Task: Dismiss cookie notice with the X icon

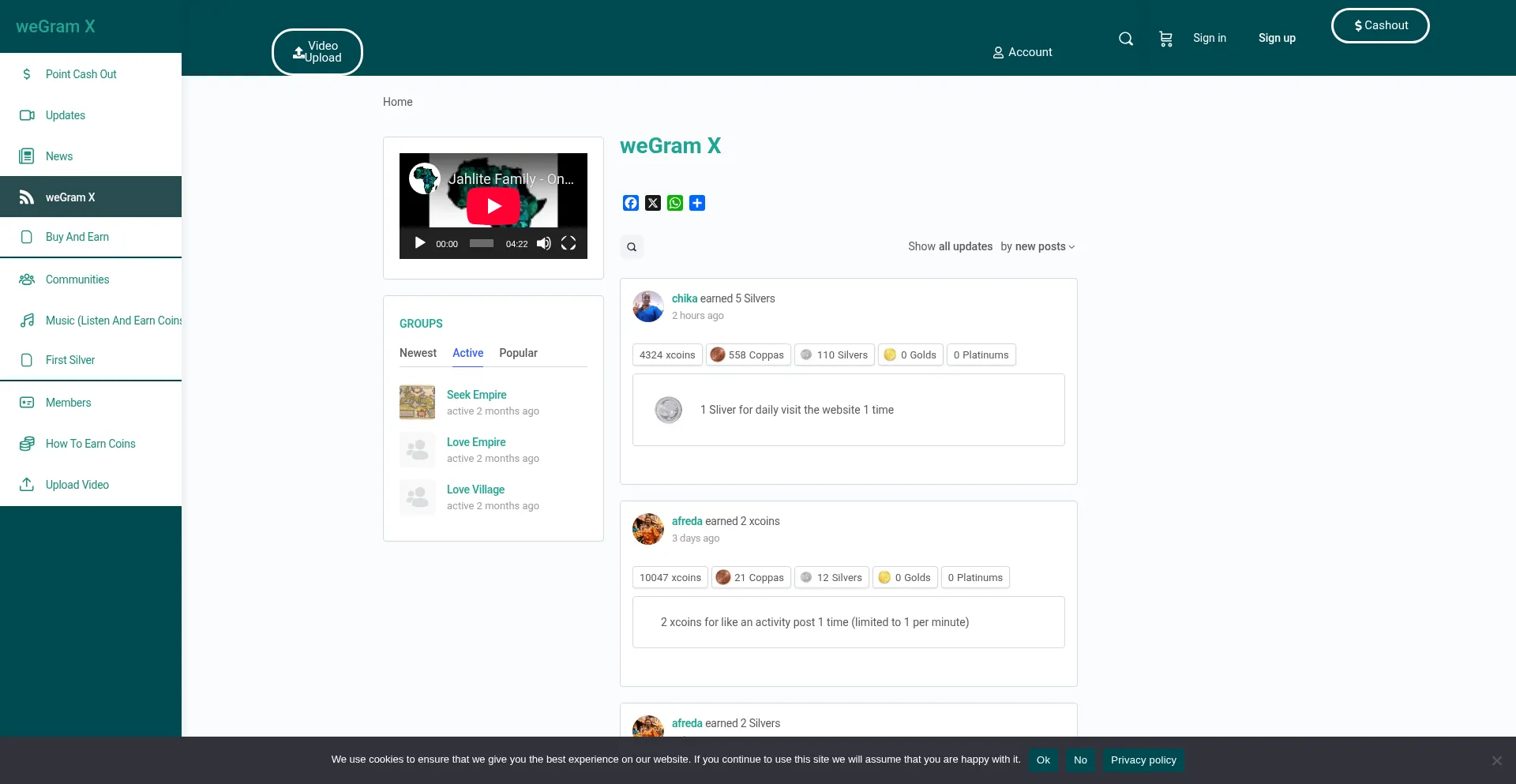Action: 1496,760
